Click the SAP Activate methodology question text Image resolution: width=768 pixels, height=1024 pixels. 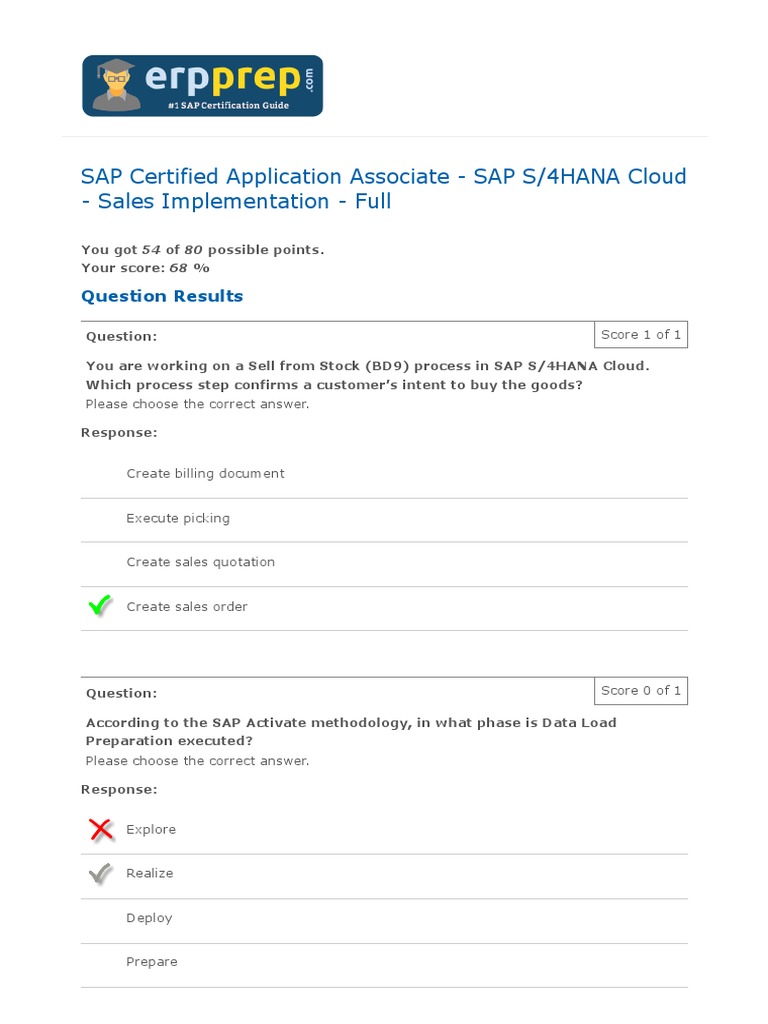(x=351, y=731)
